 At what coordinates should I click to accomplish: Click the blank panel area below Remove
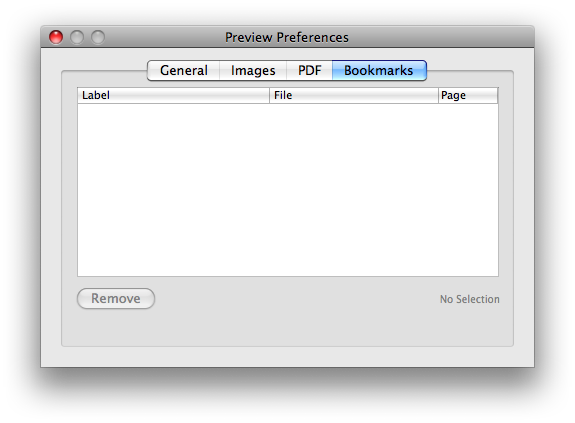(x=288, y=327)
